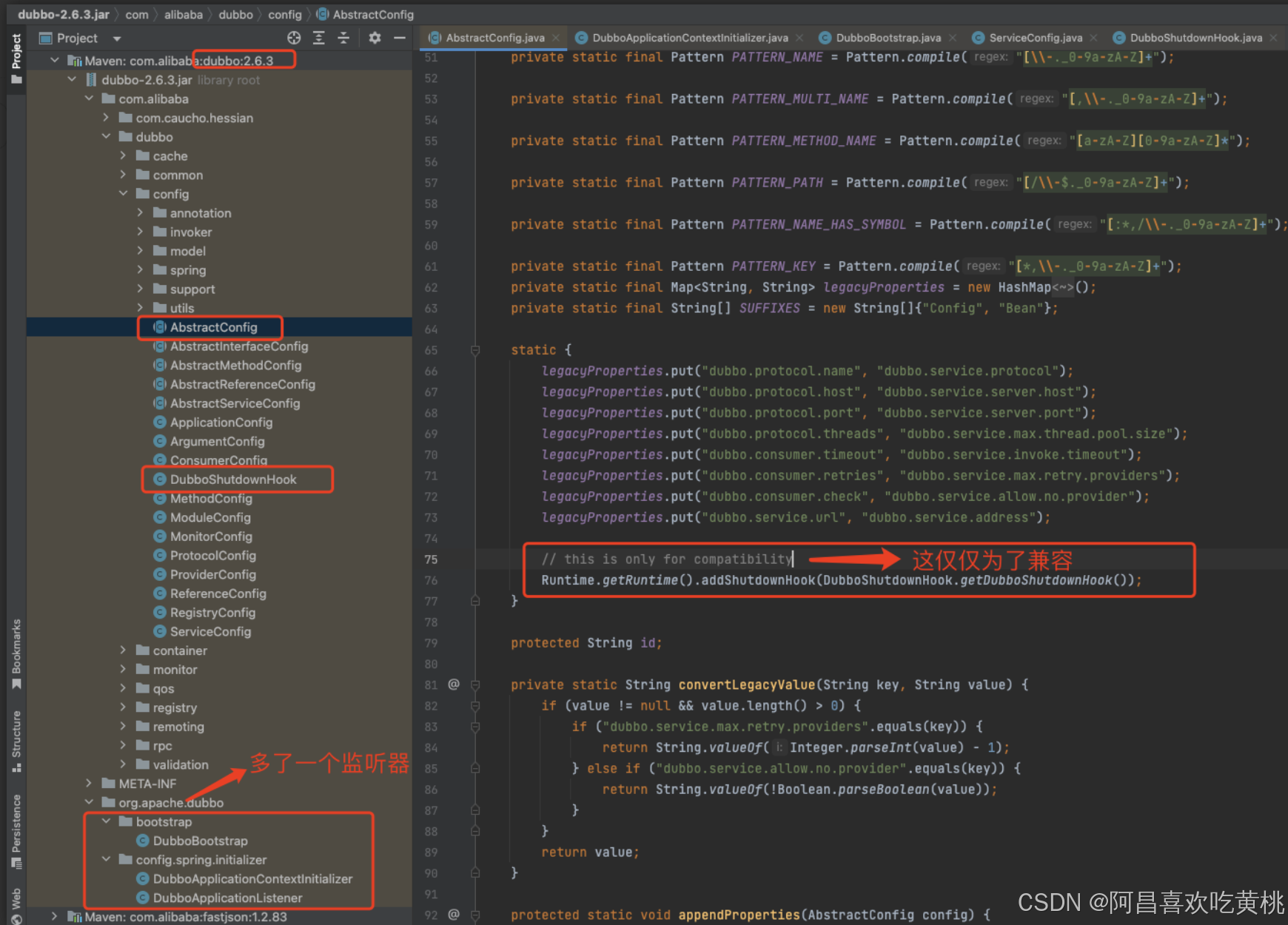Open the Persistence tool window
The image size is (1288, 925).
16,832
